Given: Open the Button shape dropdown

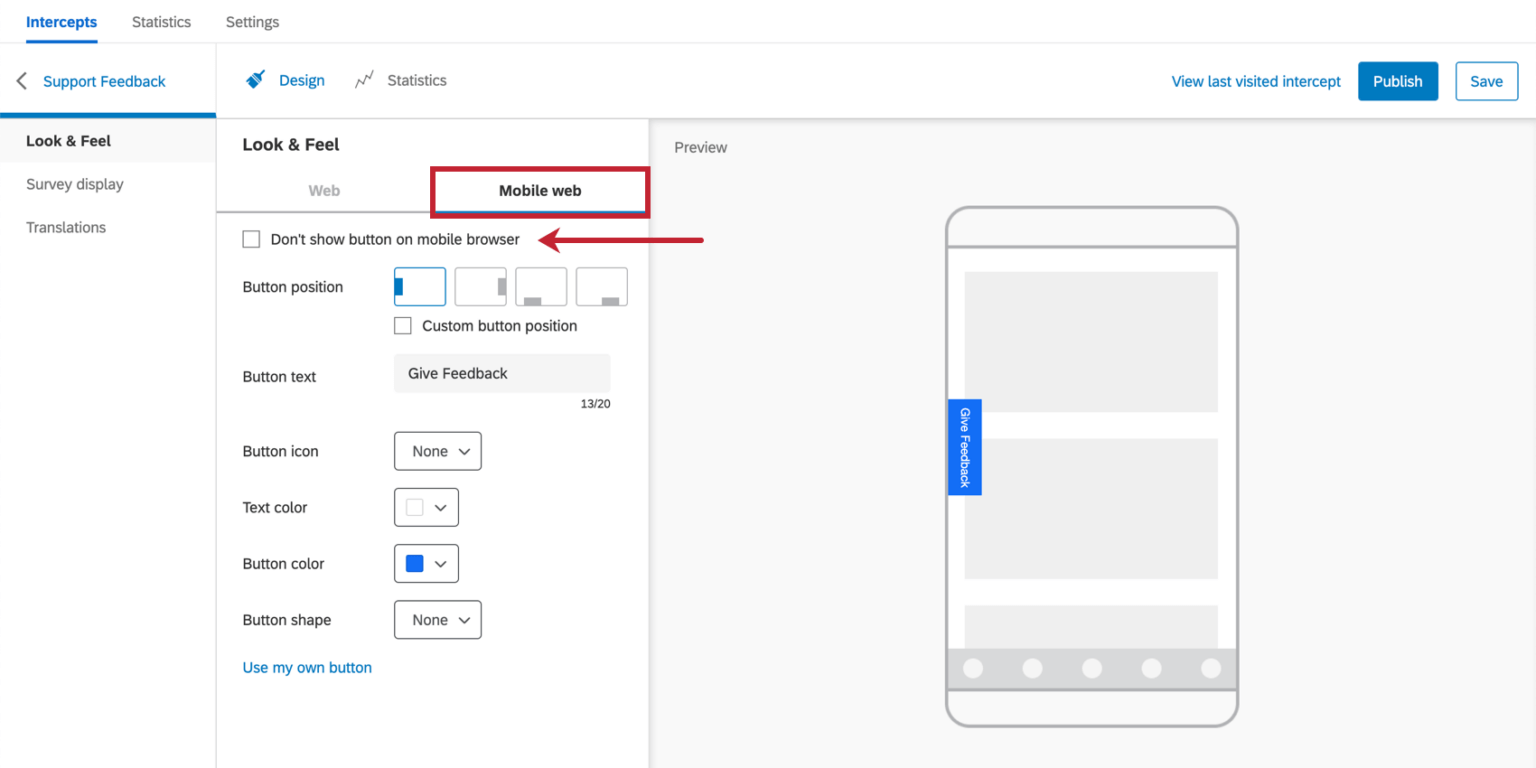Looking at the screenshot, I should coord(437,619).
